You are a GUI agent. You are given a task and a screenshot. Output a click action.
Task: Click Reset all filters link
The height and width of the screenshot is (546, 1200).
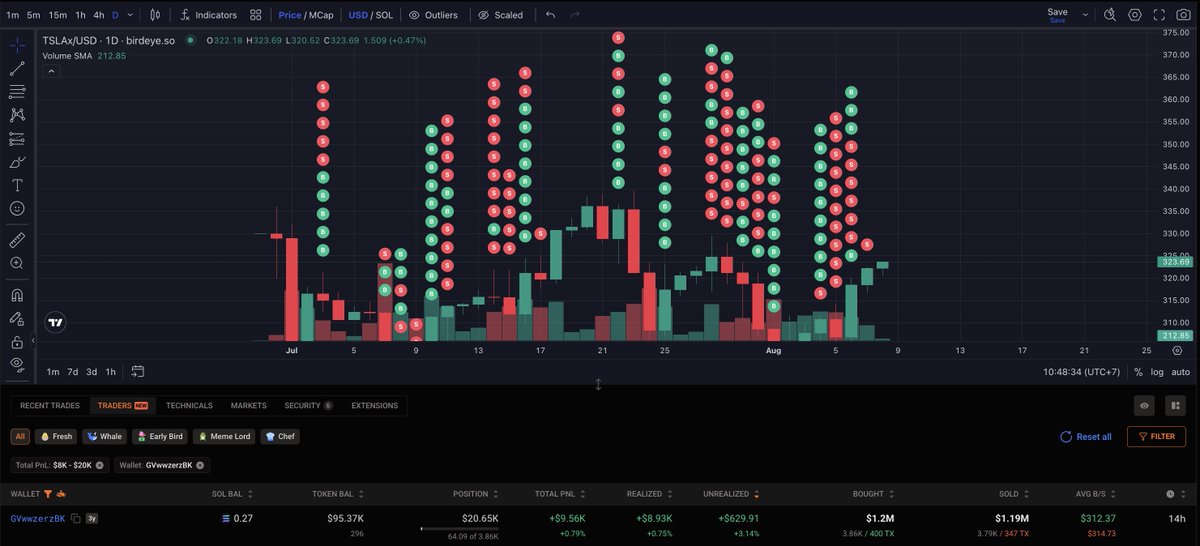(x=1086, y=437)
